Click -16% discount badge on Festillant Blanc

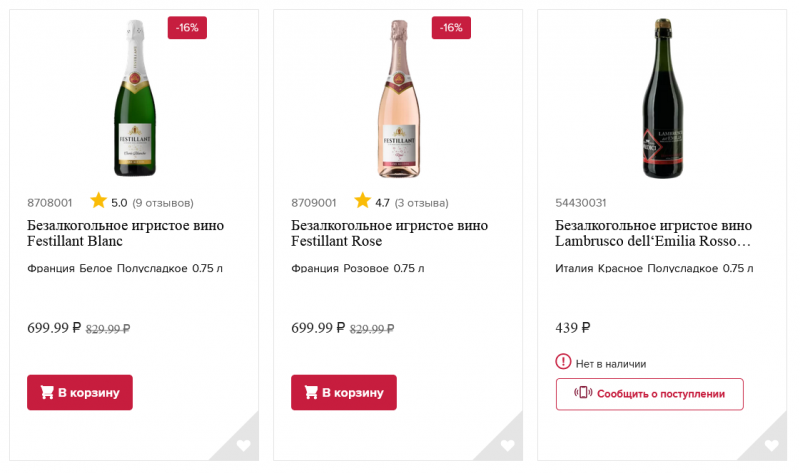tap(187, 28)
